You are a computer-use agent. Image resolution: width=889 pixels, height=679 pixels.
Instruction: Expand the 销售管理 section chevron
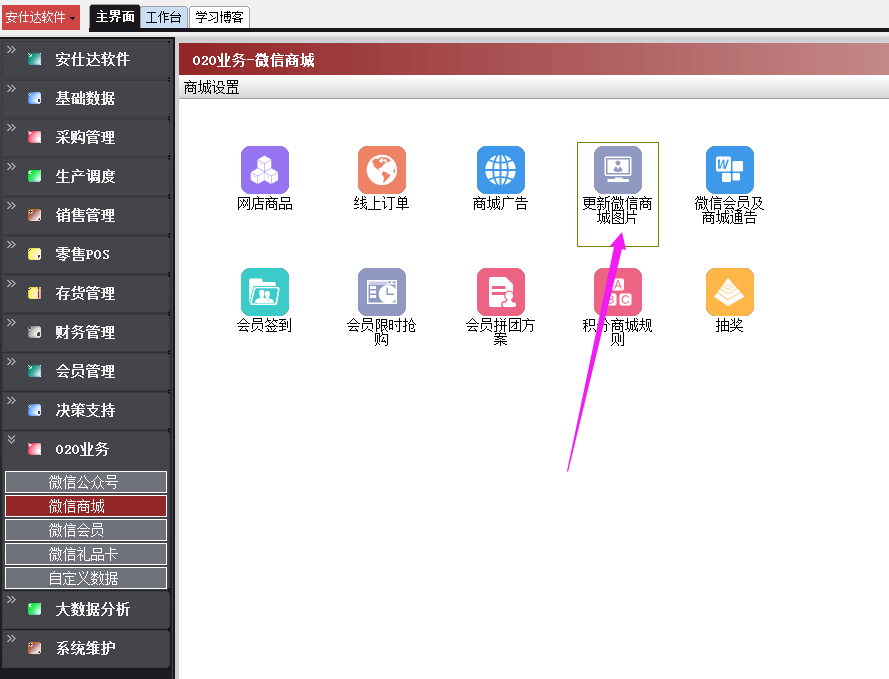pyautogui.click(x=11, y=206)
